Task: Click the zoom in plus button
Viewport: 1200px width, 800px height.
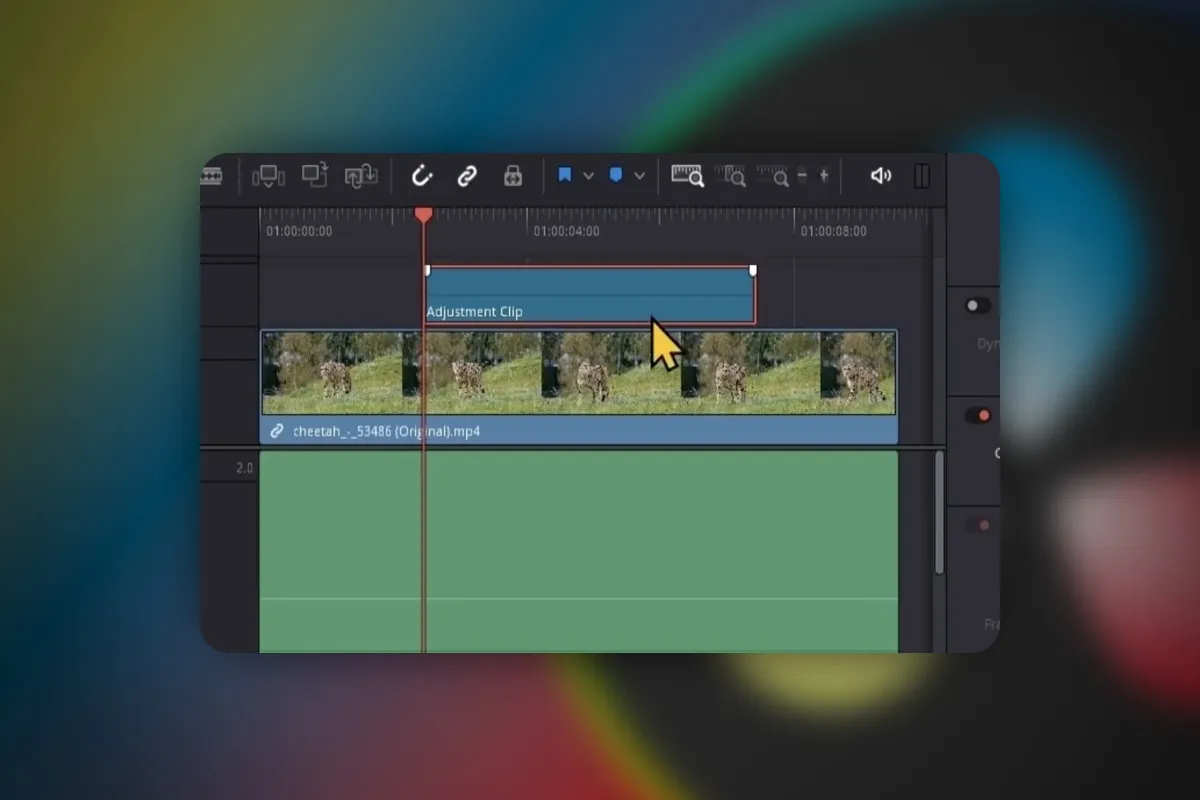Action: (x=824, y=176)
